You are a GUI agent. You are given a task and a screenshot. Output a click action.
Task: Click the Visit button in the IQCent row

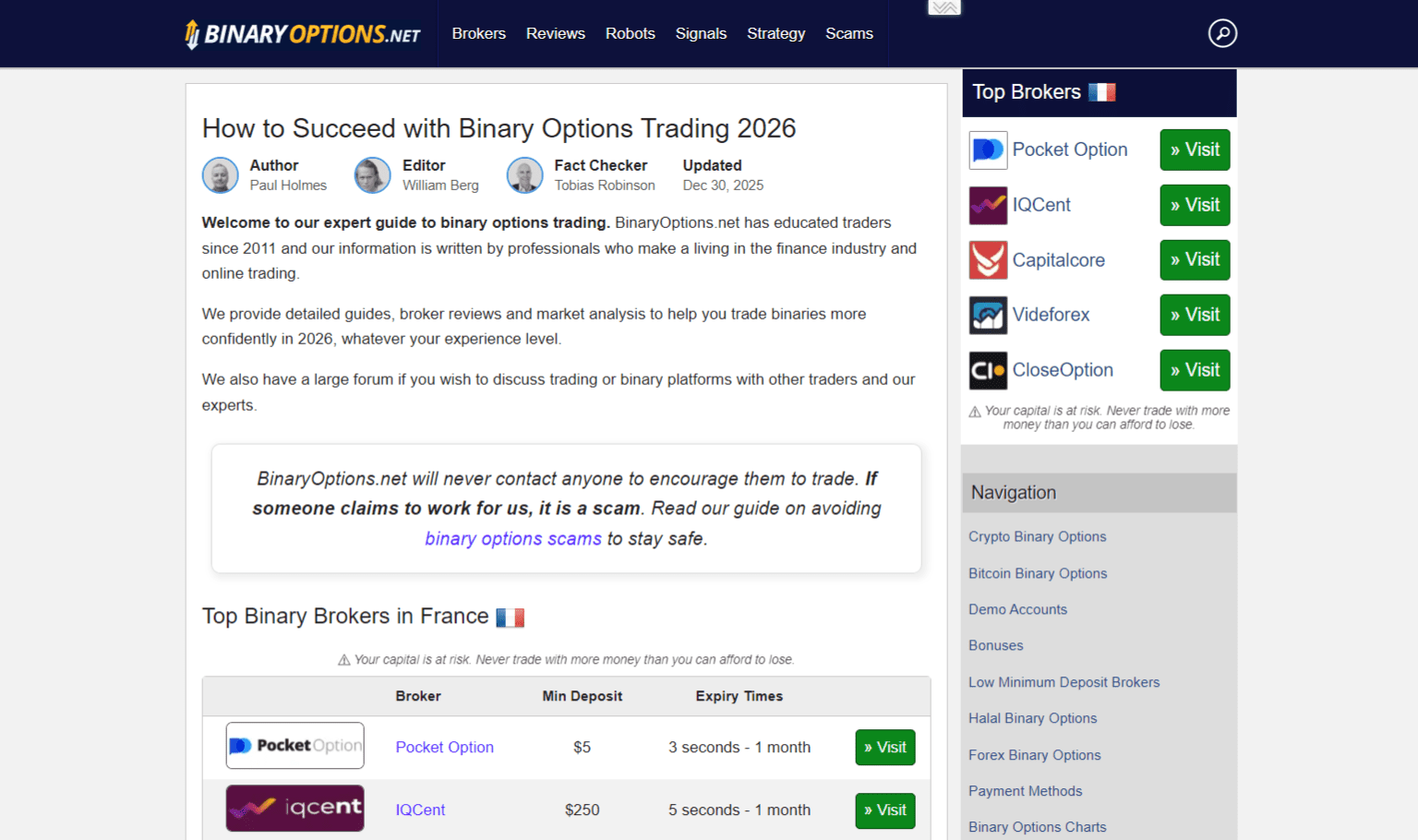(884, 810)
